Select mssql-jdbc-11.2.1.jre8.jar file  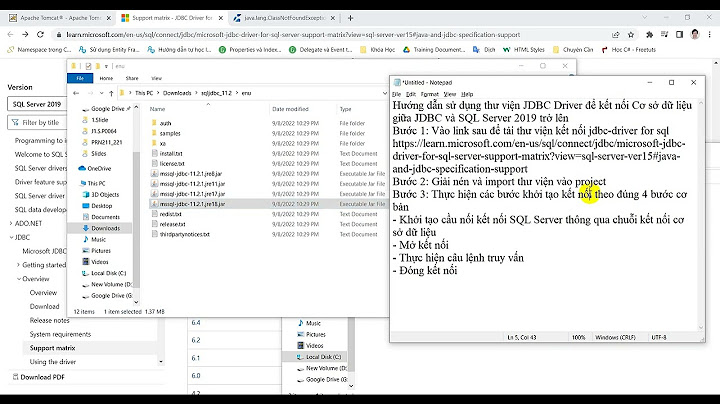(191, 174)
